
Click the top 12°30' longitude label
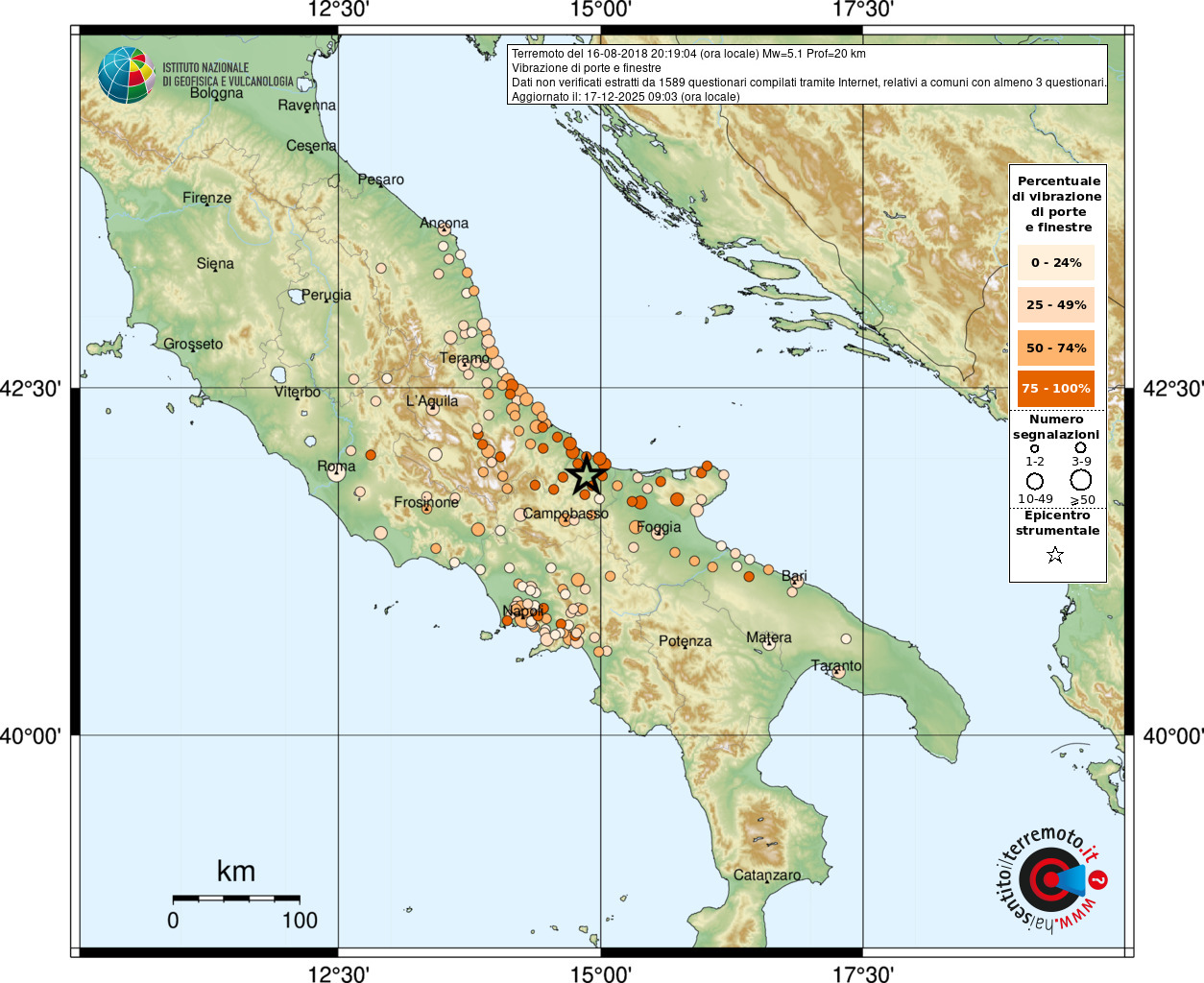click(338, 10)
